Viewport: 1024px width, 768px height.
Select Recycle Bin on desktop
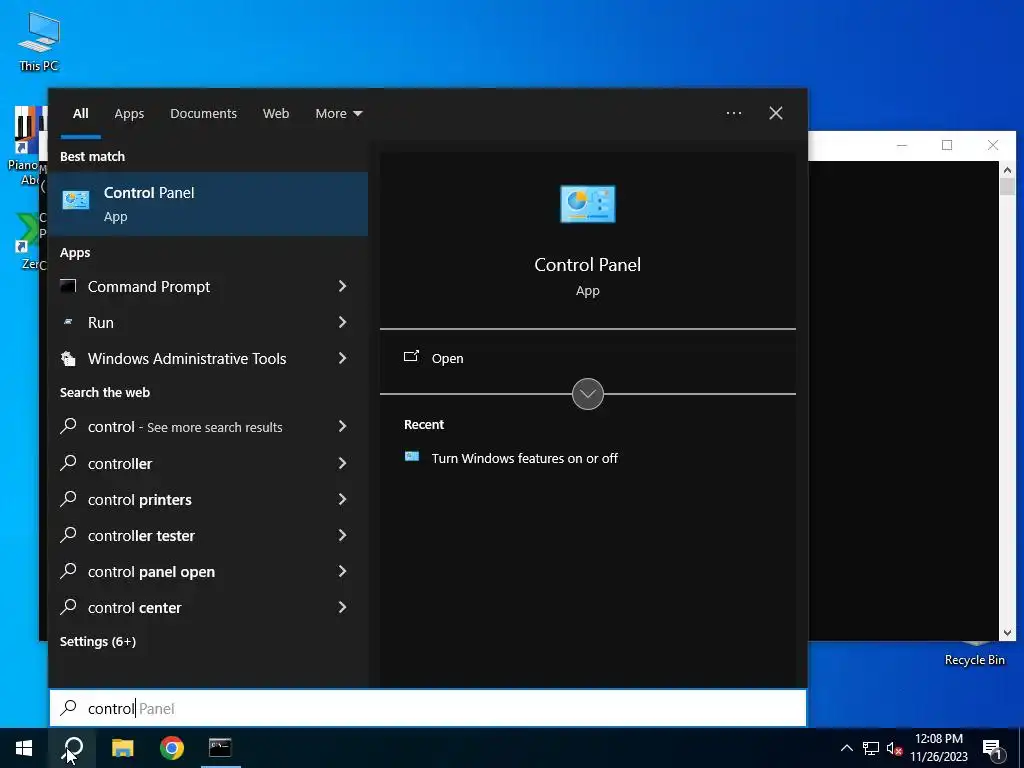[x=974, y=655]
